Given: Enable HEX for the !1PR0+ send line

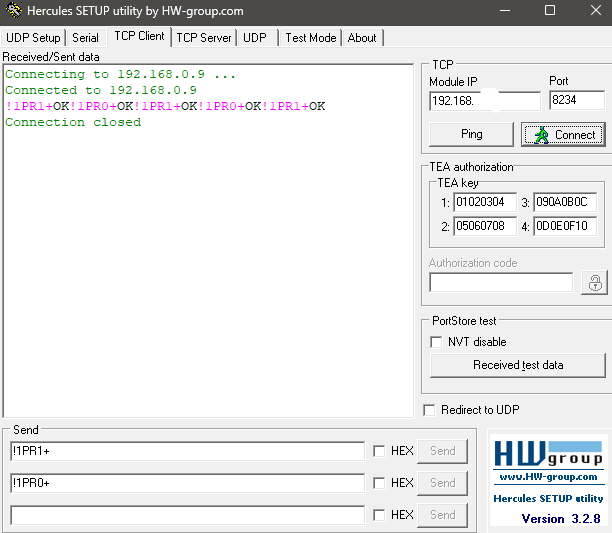Looking at the screenshot, I should (379, 483).
